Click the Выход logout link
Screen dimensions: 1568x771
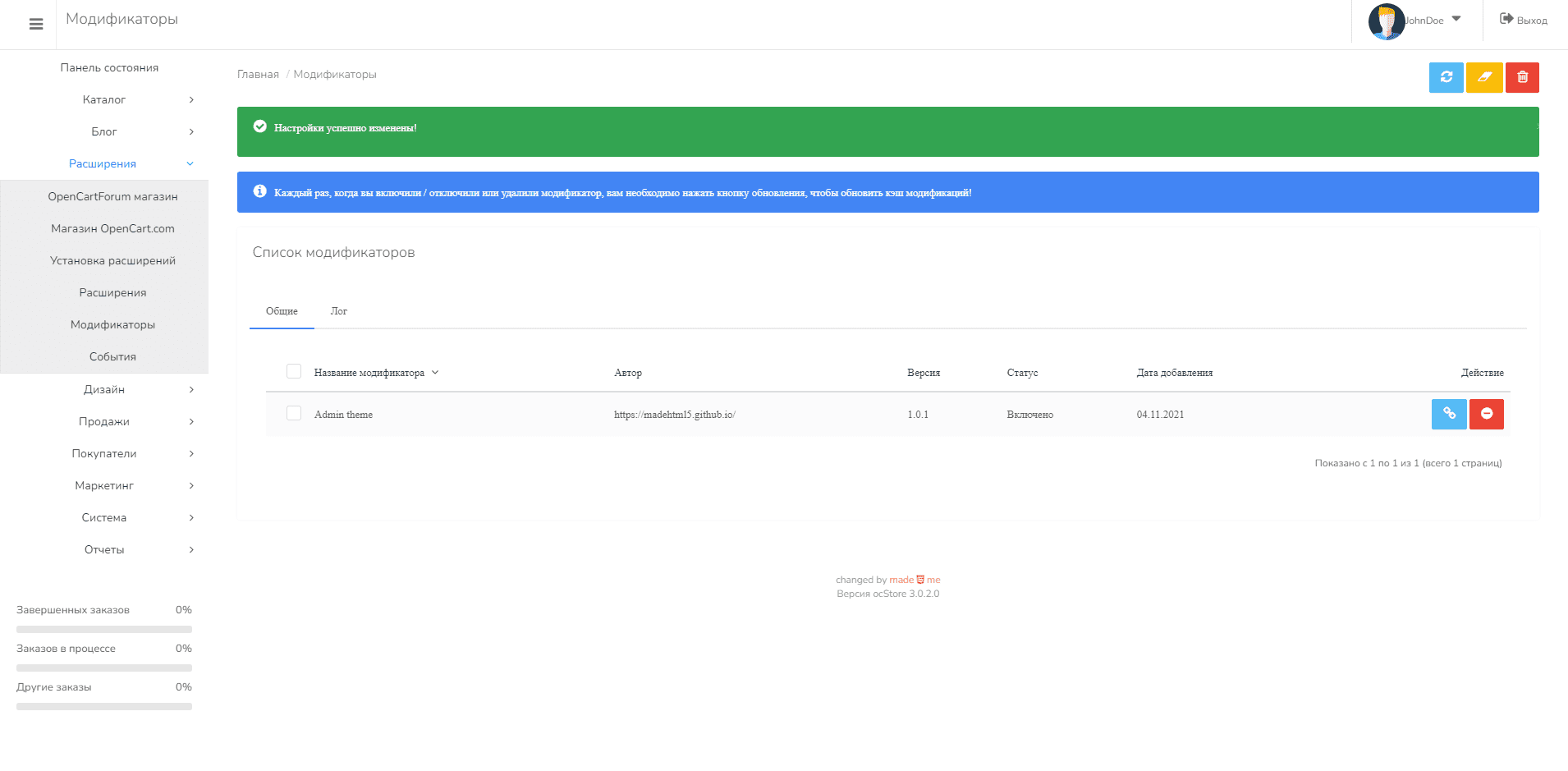pos(1524,20)
